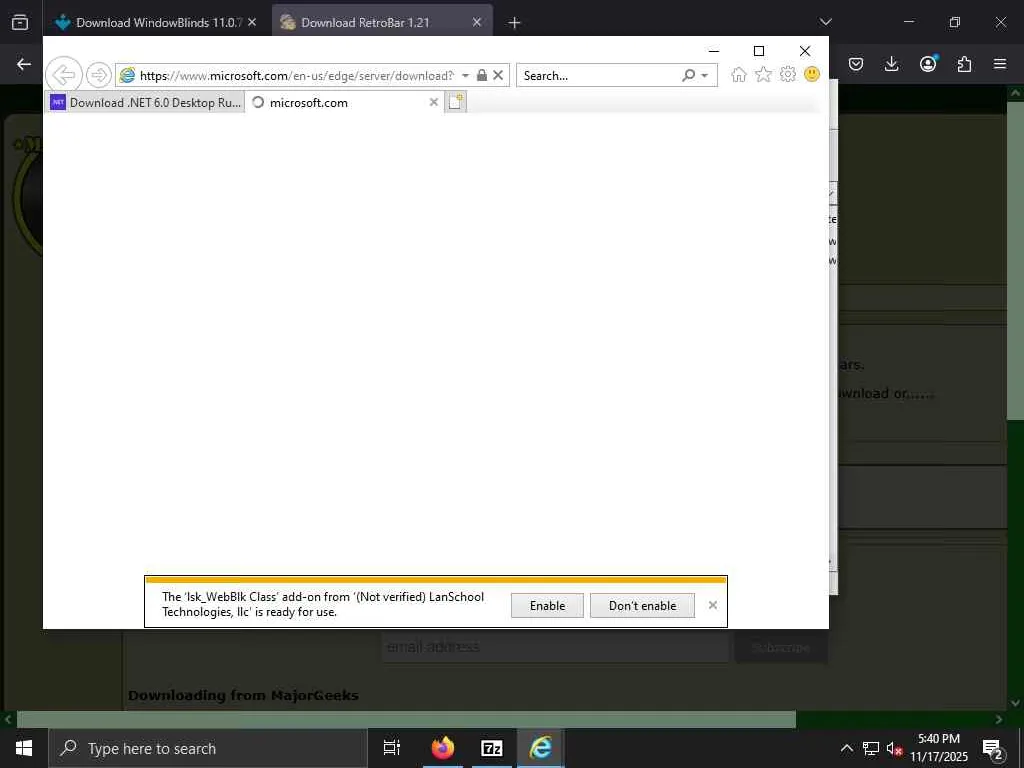Click the Firefox vertical scrollbar thumb
The height and width of the screenshot is (768, 1024).
[x=1016, y=260]
